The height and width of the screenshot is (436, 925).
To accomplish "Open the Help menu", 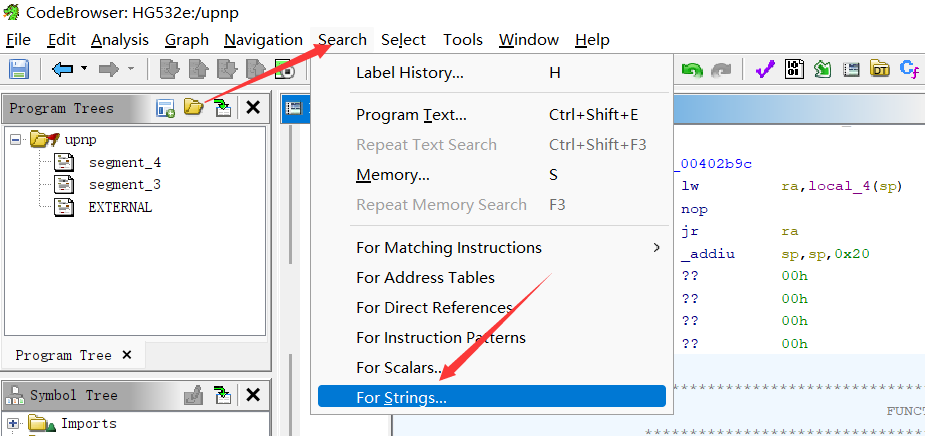I will 592,40.
